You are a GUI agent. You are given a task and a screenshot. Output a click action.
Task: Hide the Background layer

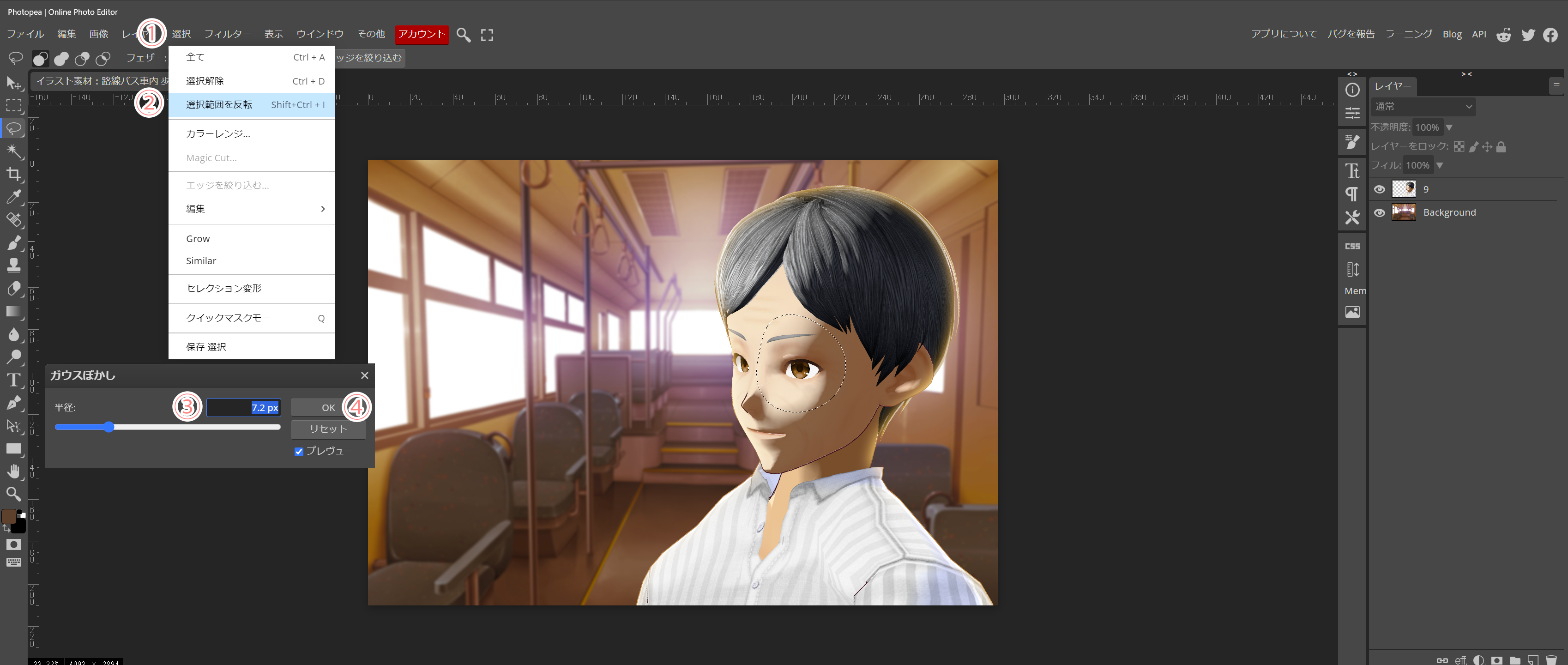click(x=1379, y=212)
